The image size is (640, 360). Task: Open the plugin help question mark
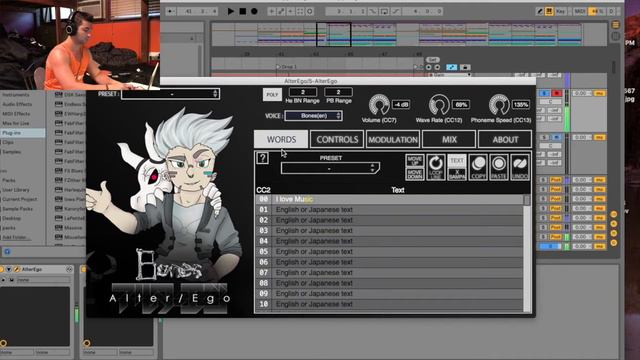262,158
